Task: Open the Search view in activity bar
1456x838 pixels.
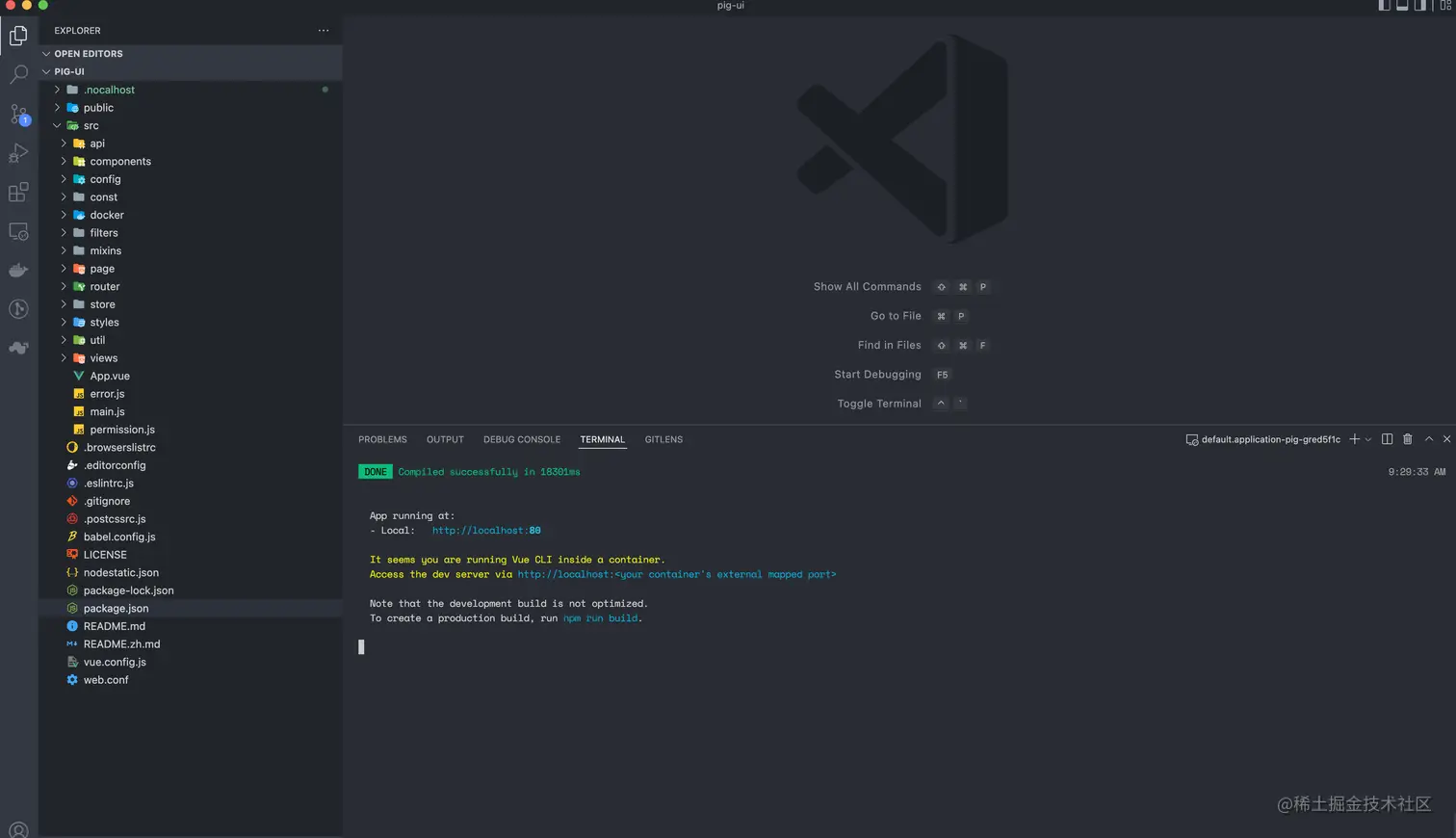Action: [x=18, y=74]
